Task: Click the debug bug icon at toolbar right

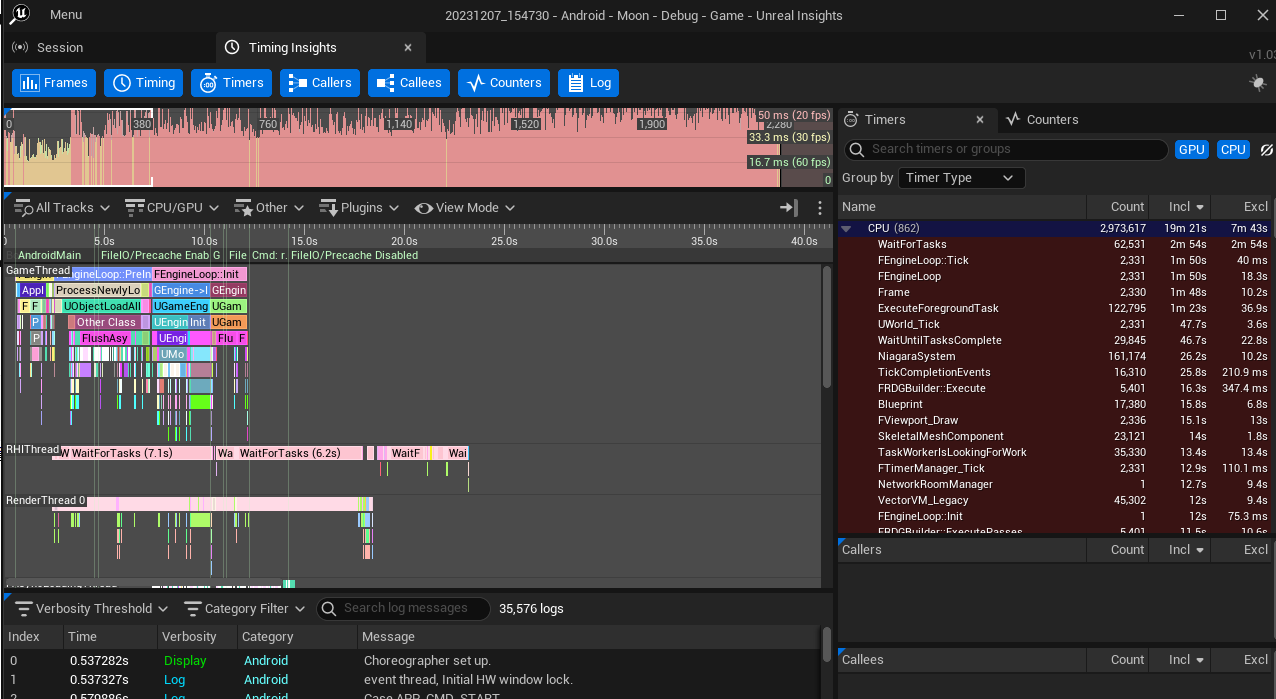Action: click(x=1258, y=83)
